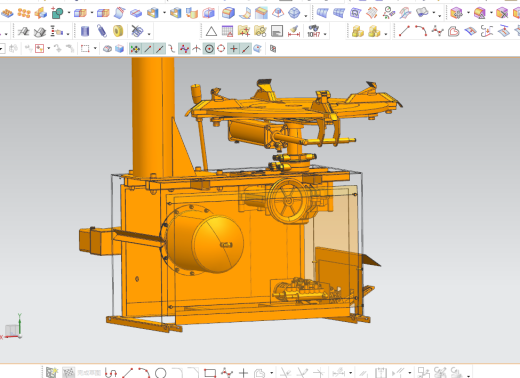Open dropdown next to red-framed filter icon

[49, 49]
